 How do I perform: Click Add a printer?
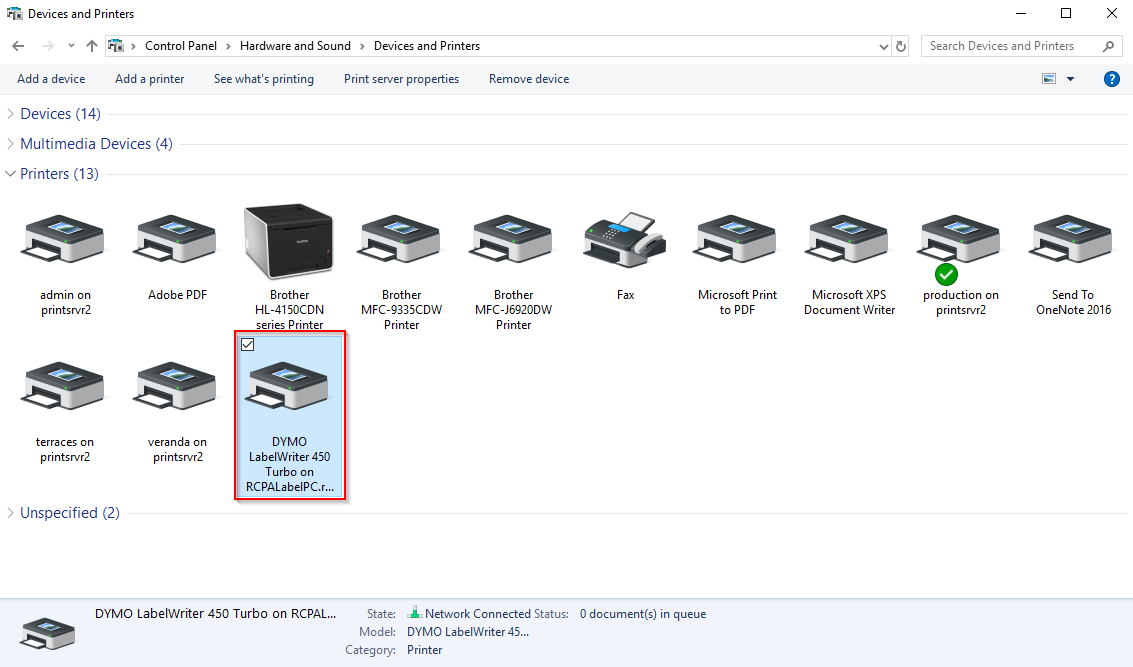(150, 79)
